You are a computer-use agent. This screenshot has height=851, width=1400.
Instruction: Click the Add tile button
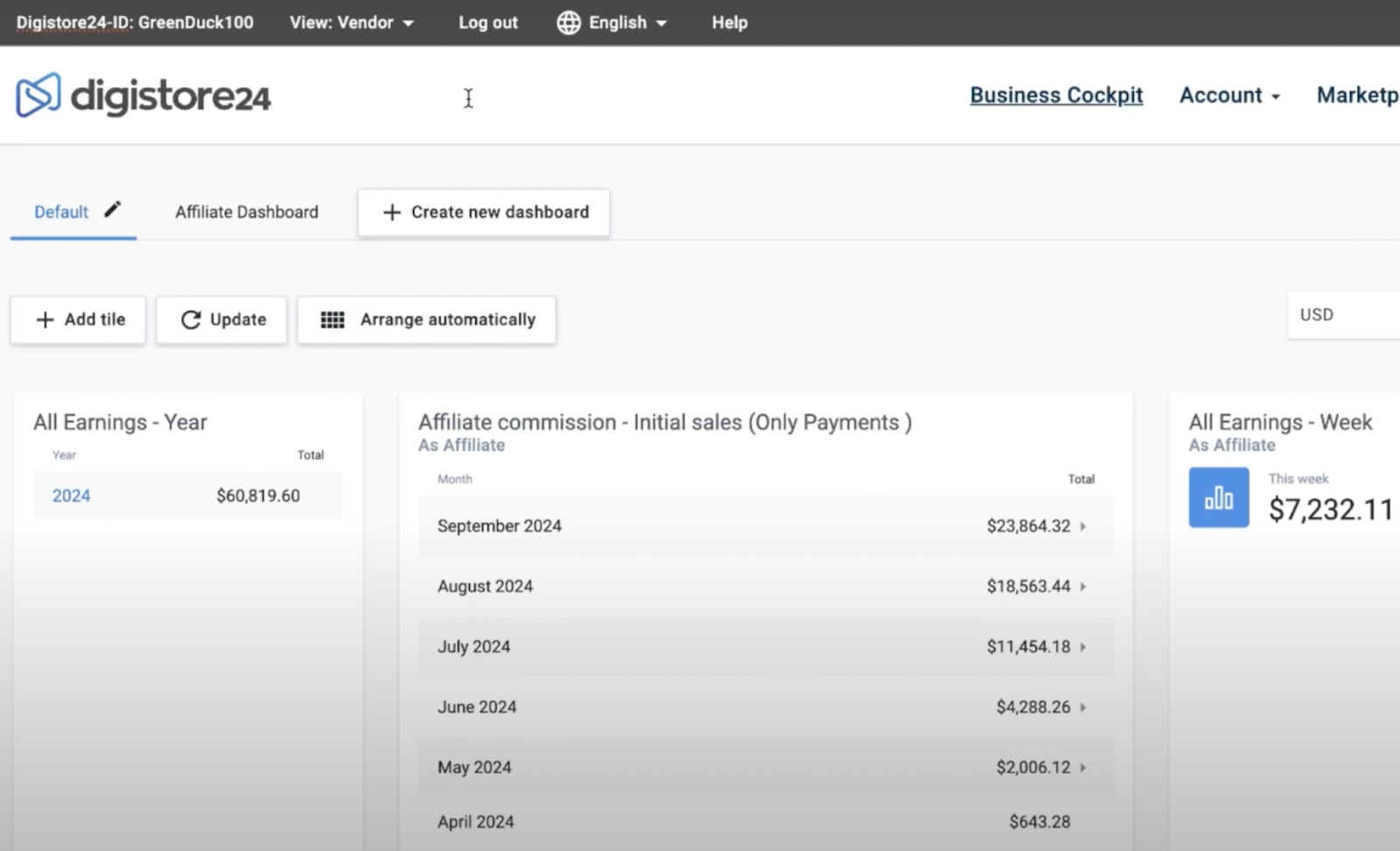point(79,320)
